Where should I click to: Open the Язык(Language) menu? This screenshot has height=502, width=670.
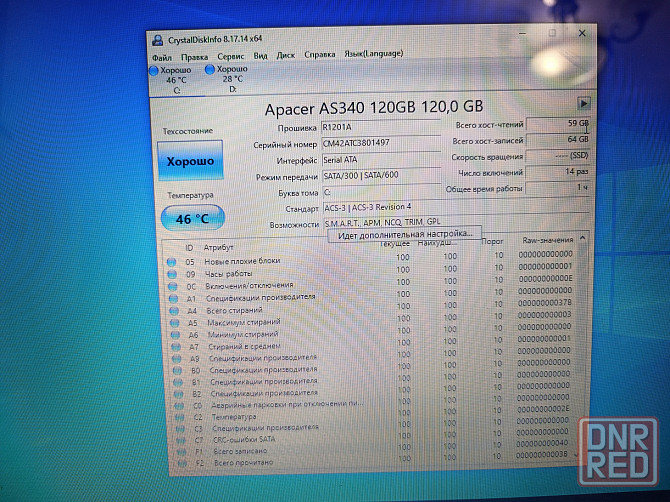373,54
